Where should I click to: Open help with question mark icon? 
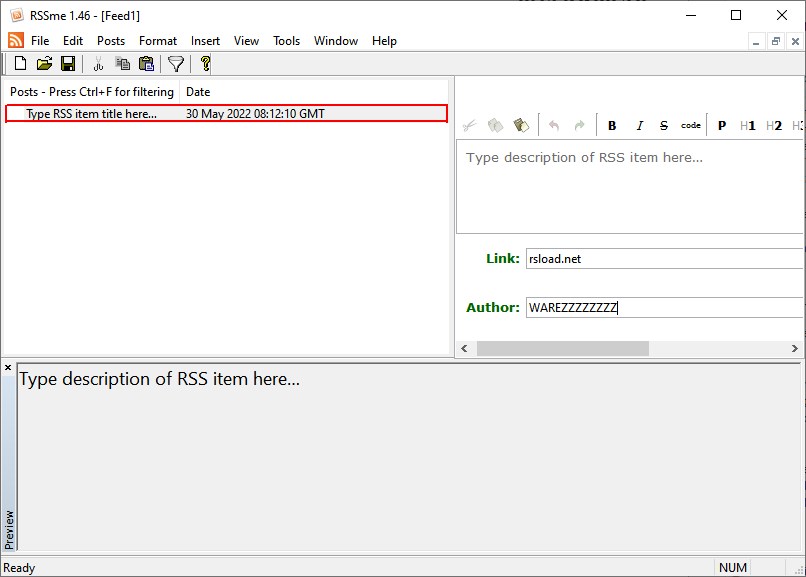click(205, 64)
